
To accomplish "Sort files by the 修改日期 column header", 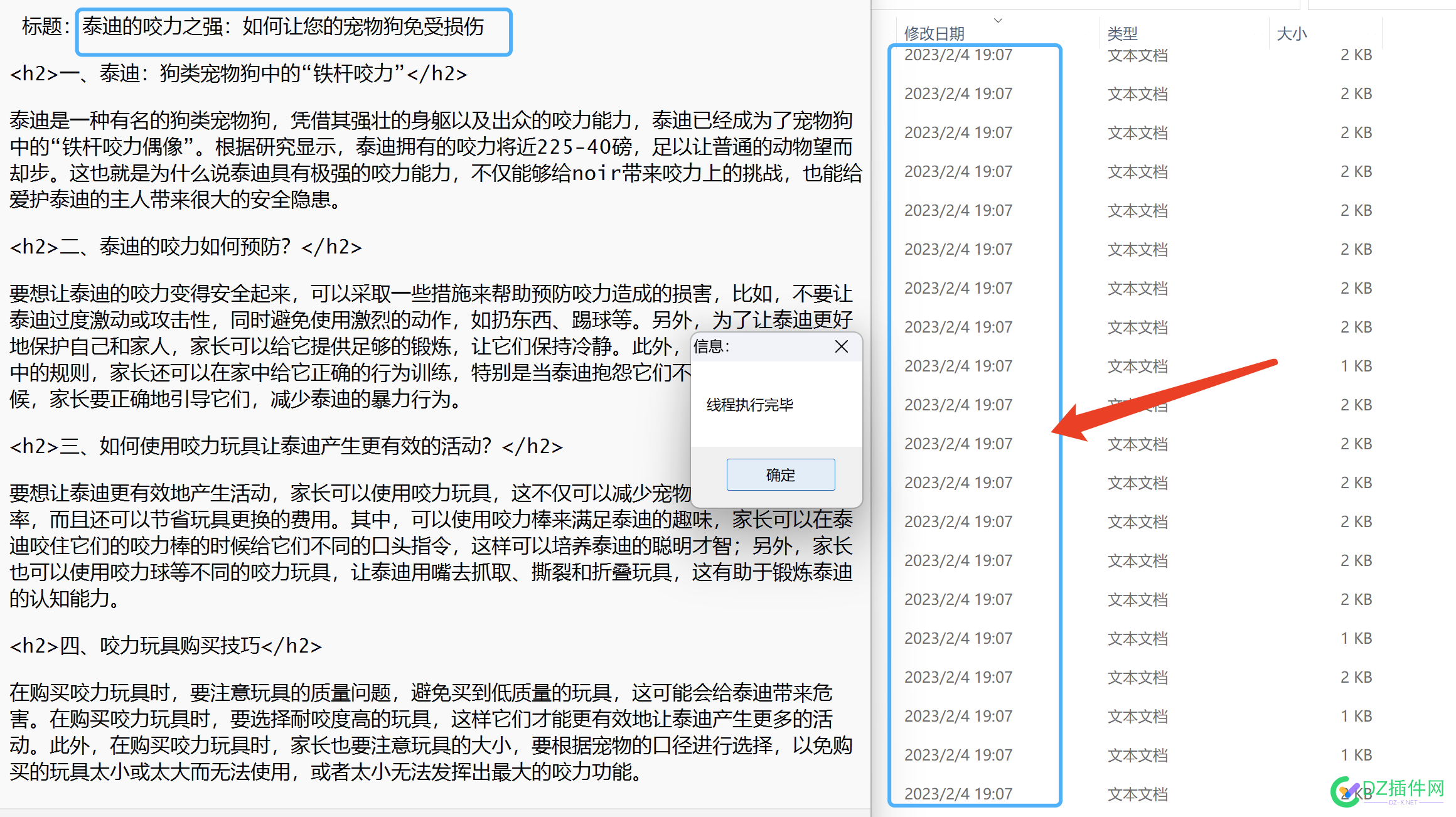I will point(934,33).
